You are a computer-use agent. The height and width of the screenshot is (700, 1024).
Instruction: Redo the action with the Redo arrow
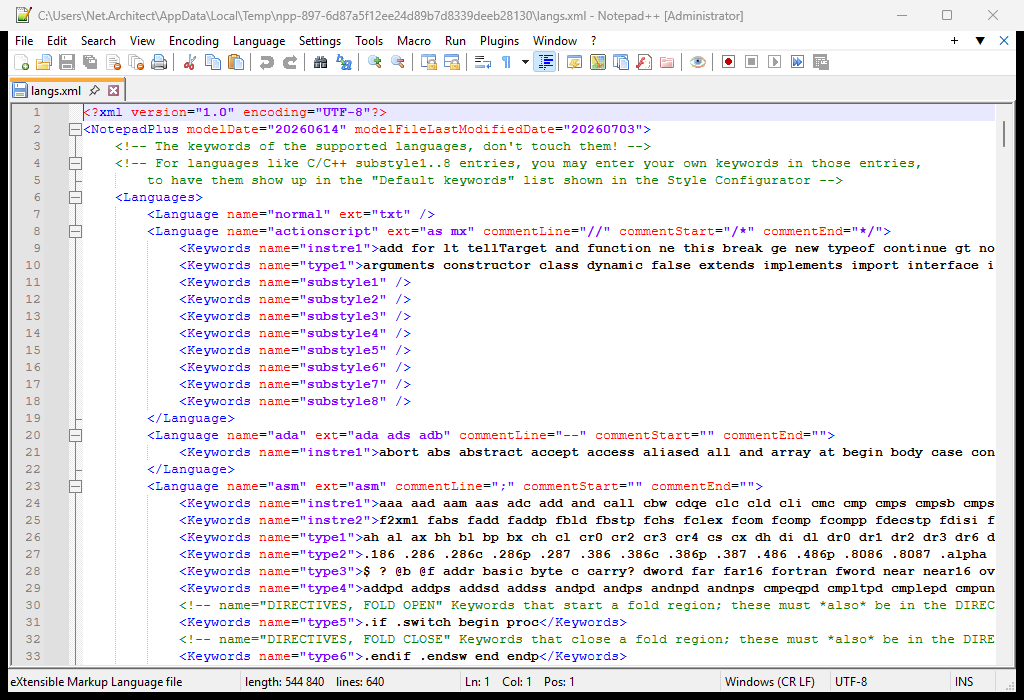[289, 62]
